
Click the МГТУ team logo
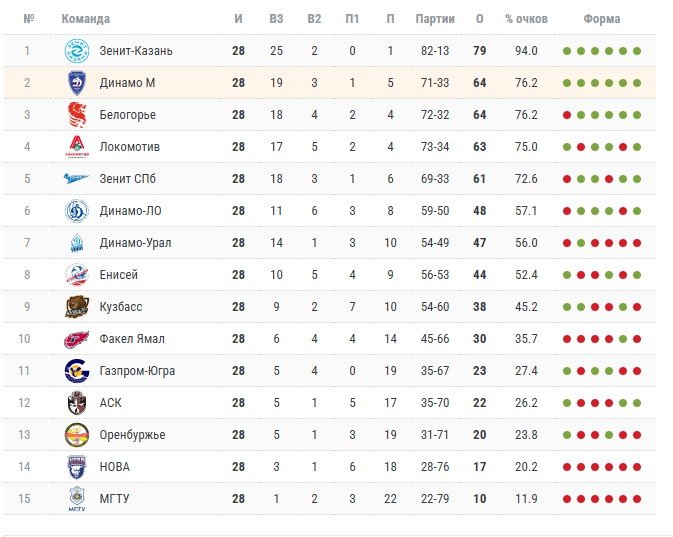[77, 499]
